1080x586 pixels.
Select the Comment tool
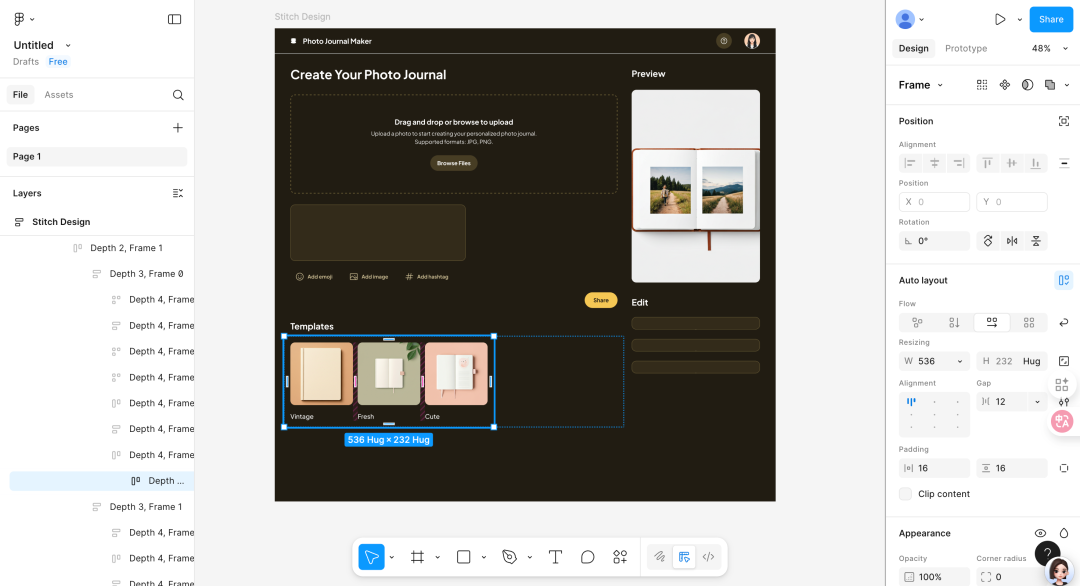(588, 556)
